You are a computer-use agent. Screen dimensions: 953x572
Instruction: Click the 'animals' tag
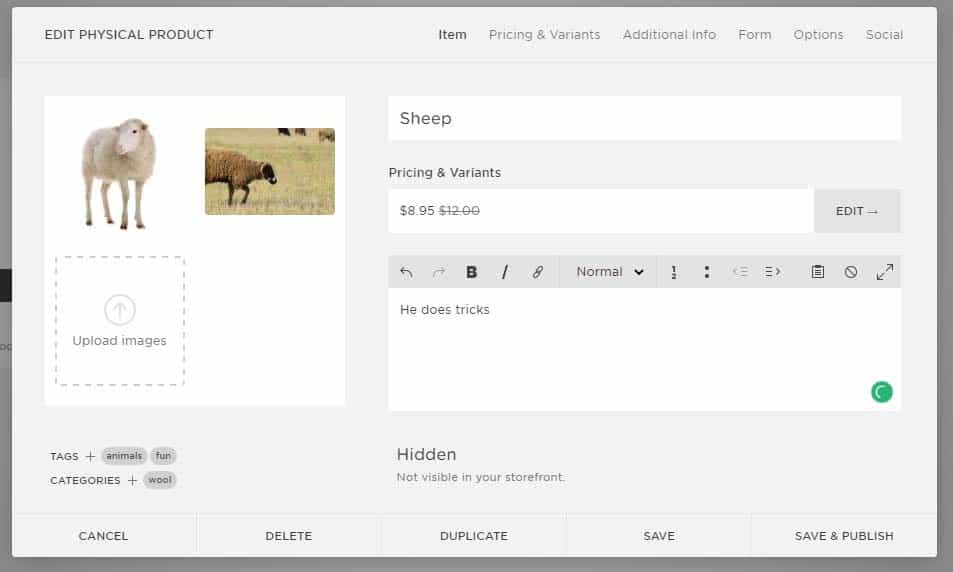click(x=124, y=456)
